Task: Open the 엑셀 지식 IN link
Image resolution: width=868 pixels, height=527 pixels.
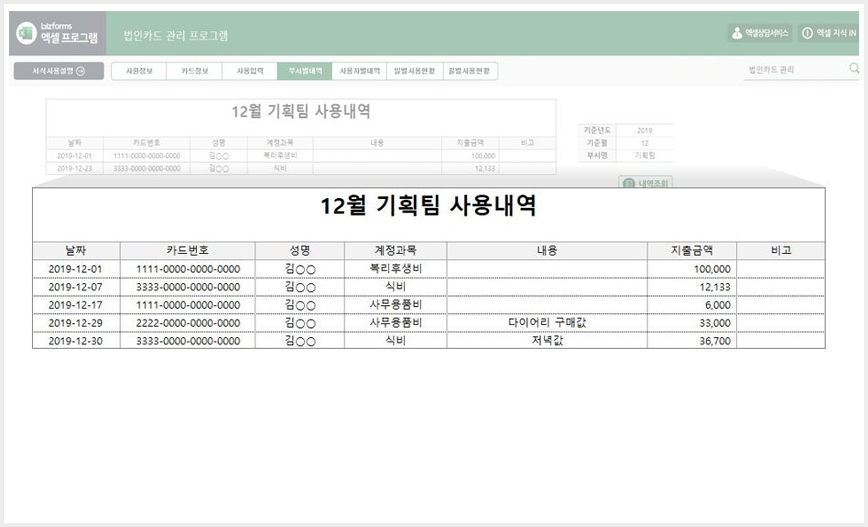Action: click(829, 33)
